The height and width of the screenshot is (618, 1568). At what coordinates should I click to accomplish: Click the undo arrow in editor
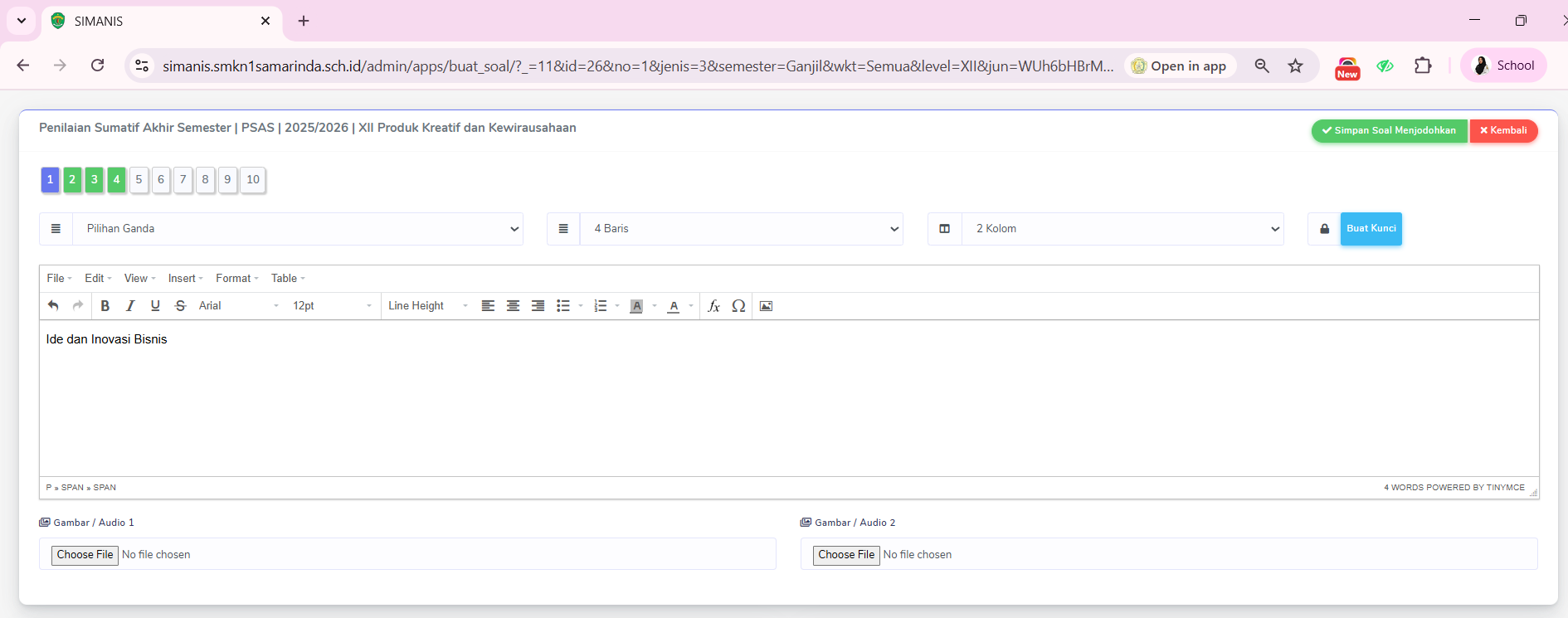coord(53,306)
